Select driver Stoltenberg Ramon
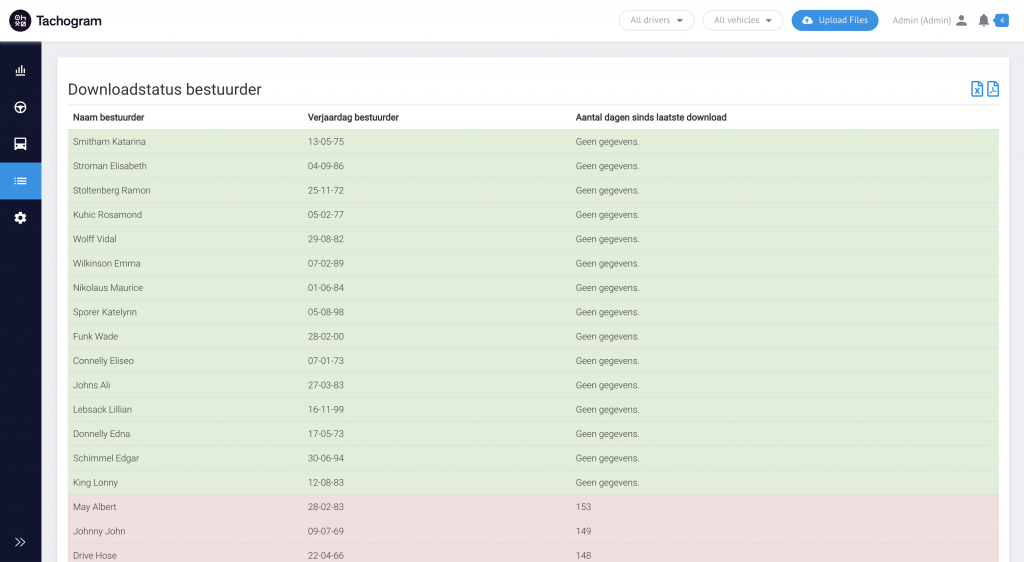Viewport: 1024px width, 562px height. [112, 191]
